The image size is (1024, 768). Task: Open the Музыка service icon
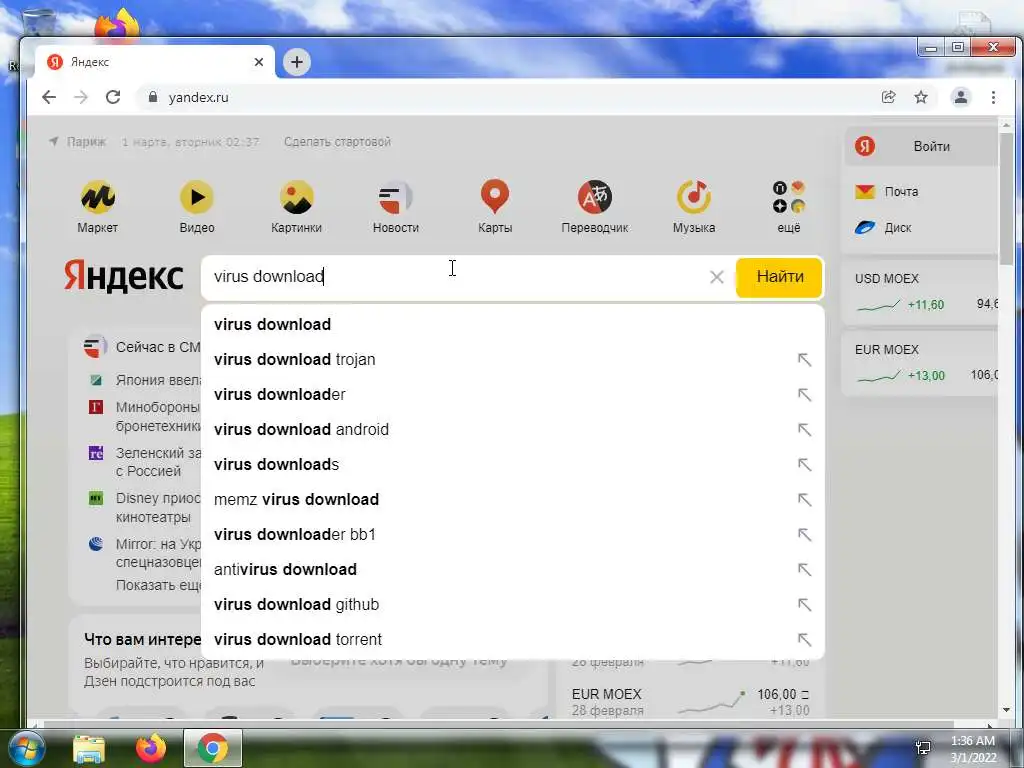(x=694, y=197)
